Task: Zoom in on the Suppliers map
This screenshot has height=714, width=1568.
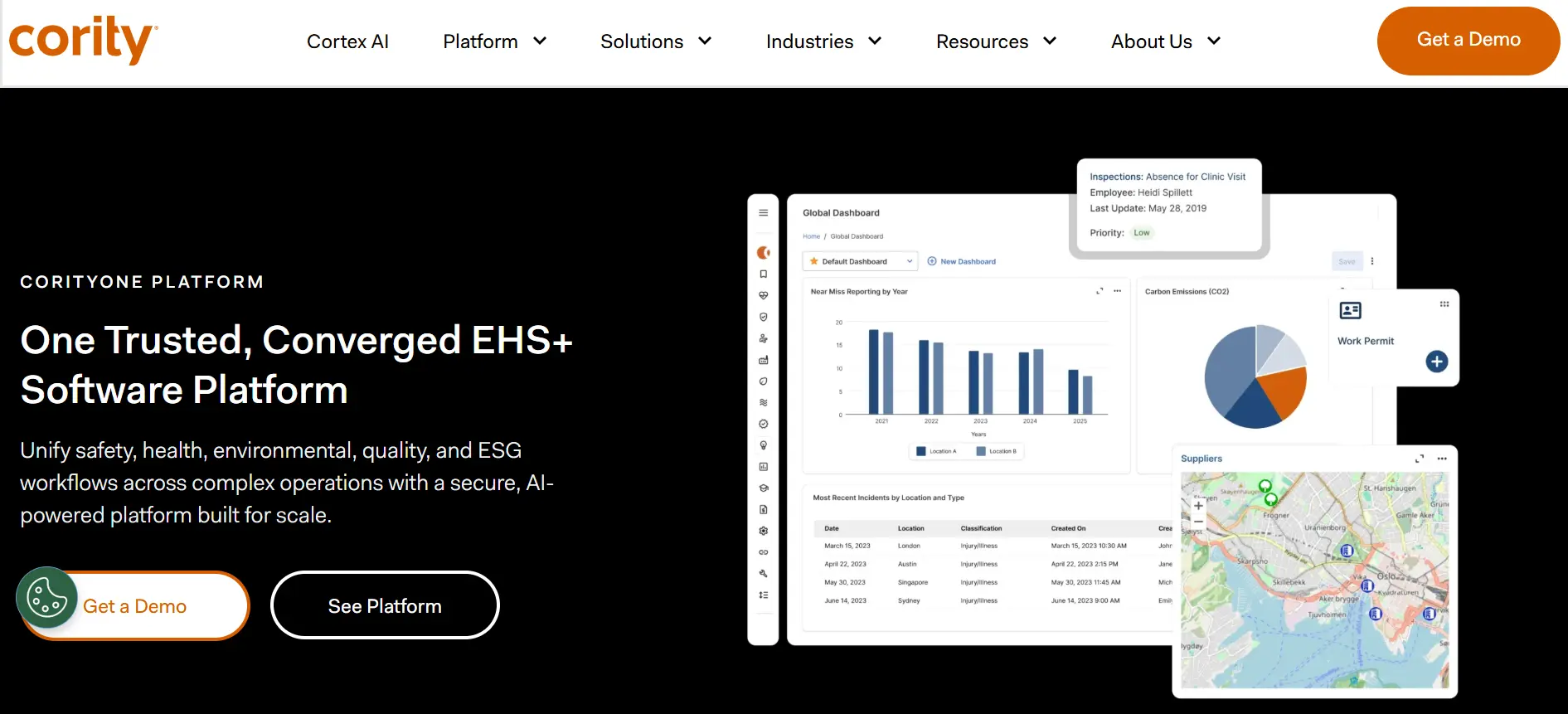Action: (x=1198, y=505)
